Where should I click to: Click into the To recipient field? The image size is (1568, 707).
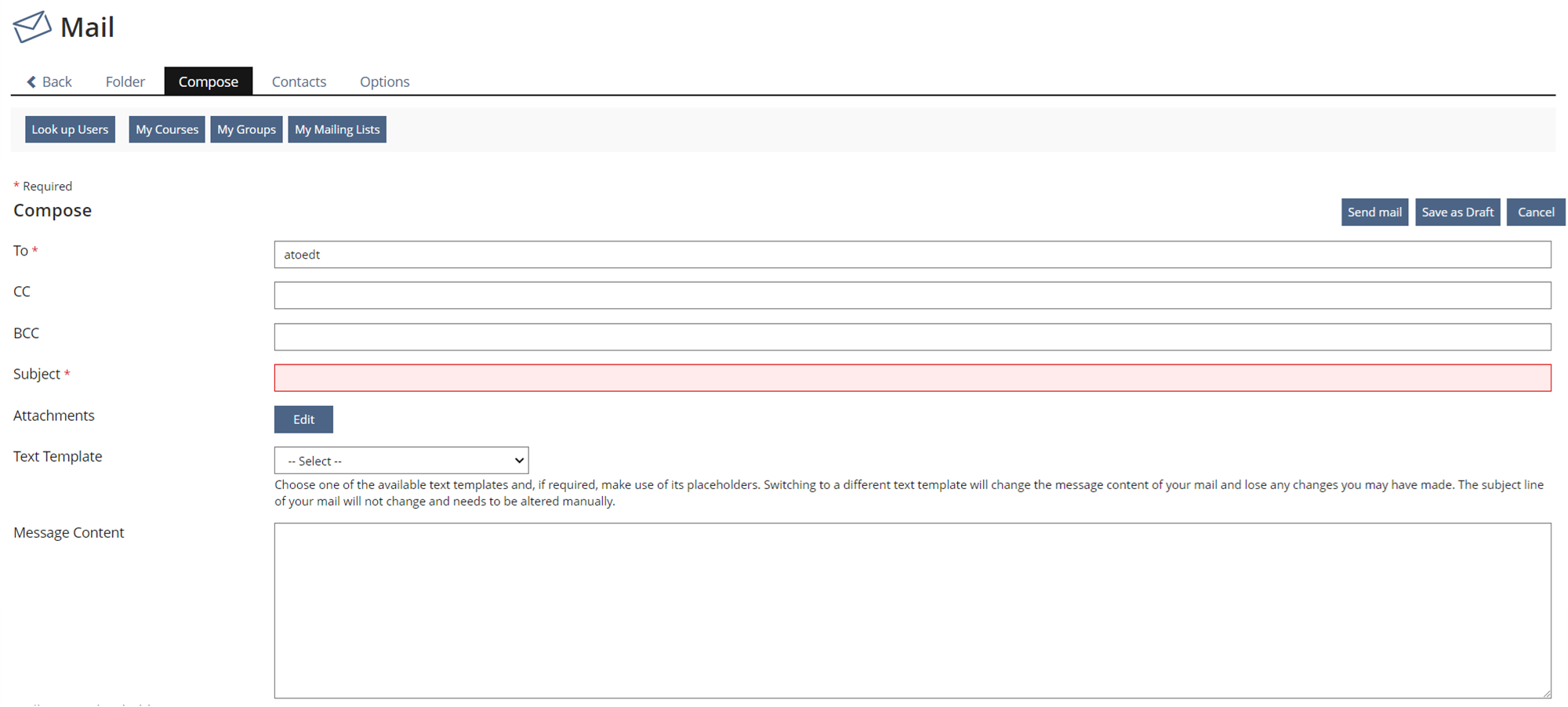(912, 255)
